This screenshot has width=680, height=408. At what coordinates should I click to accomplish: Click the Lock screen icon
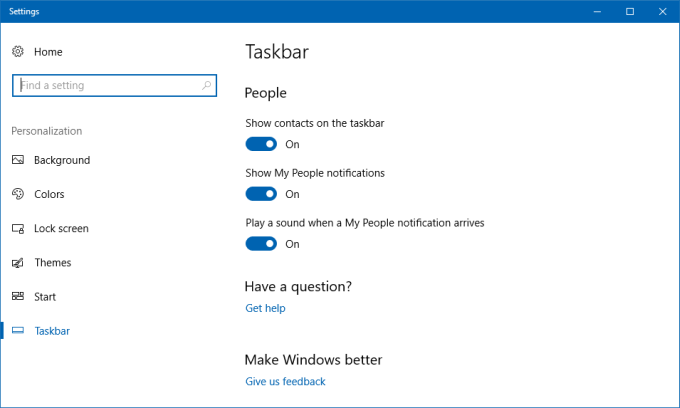point(18,228)
